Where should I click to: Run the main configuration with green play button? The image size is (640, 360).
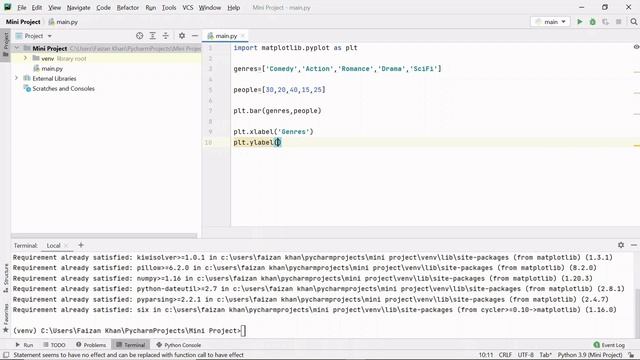(580, 22)
